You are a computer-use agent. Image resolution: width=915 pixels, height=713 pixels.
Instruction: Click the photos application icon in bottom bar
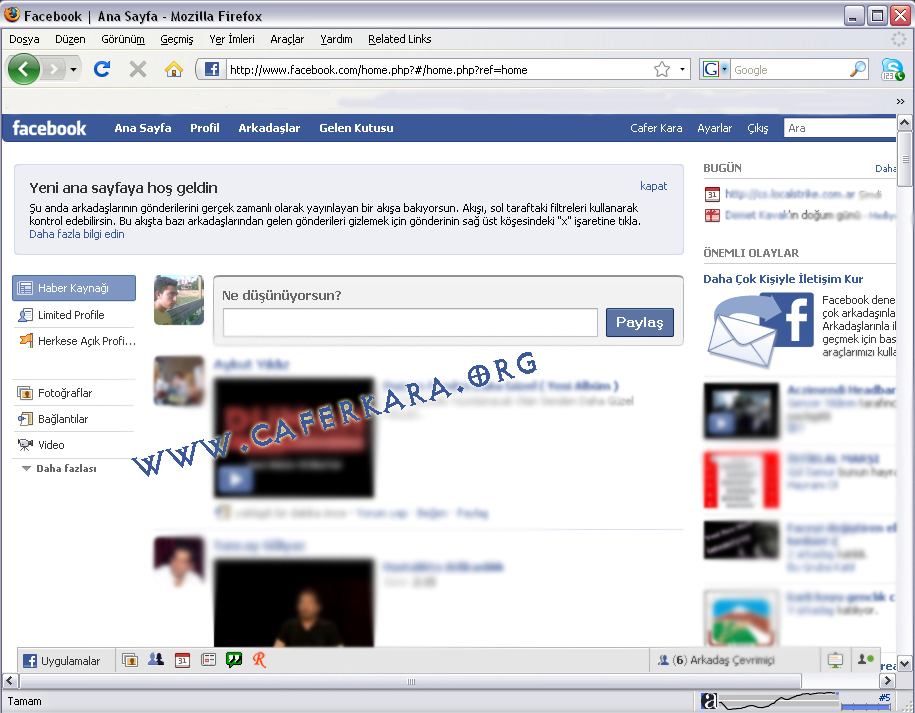pos(130,660)
